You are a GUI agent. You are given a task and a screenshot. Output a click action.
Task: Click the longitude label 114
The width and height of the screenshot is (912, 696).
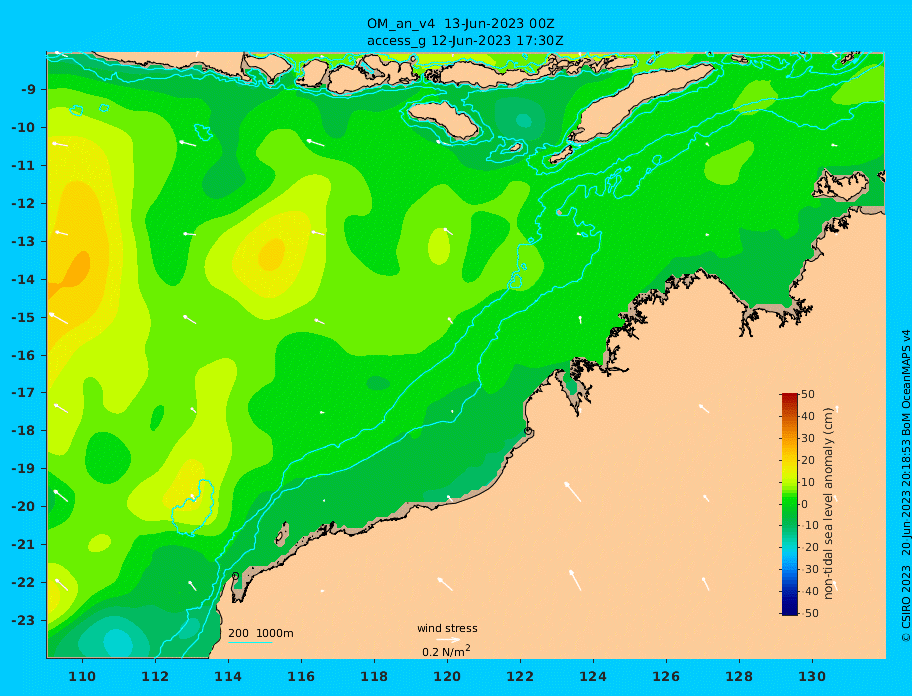228,677
